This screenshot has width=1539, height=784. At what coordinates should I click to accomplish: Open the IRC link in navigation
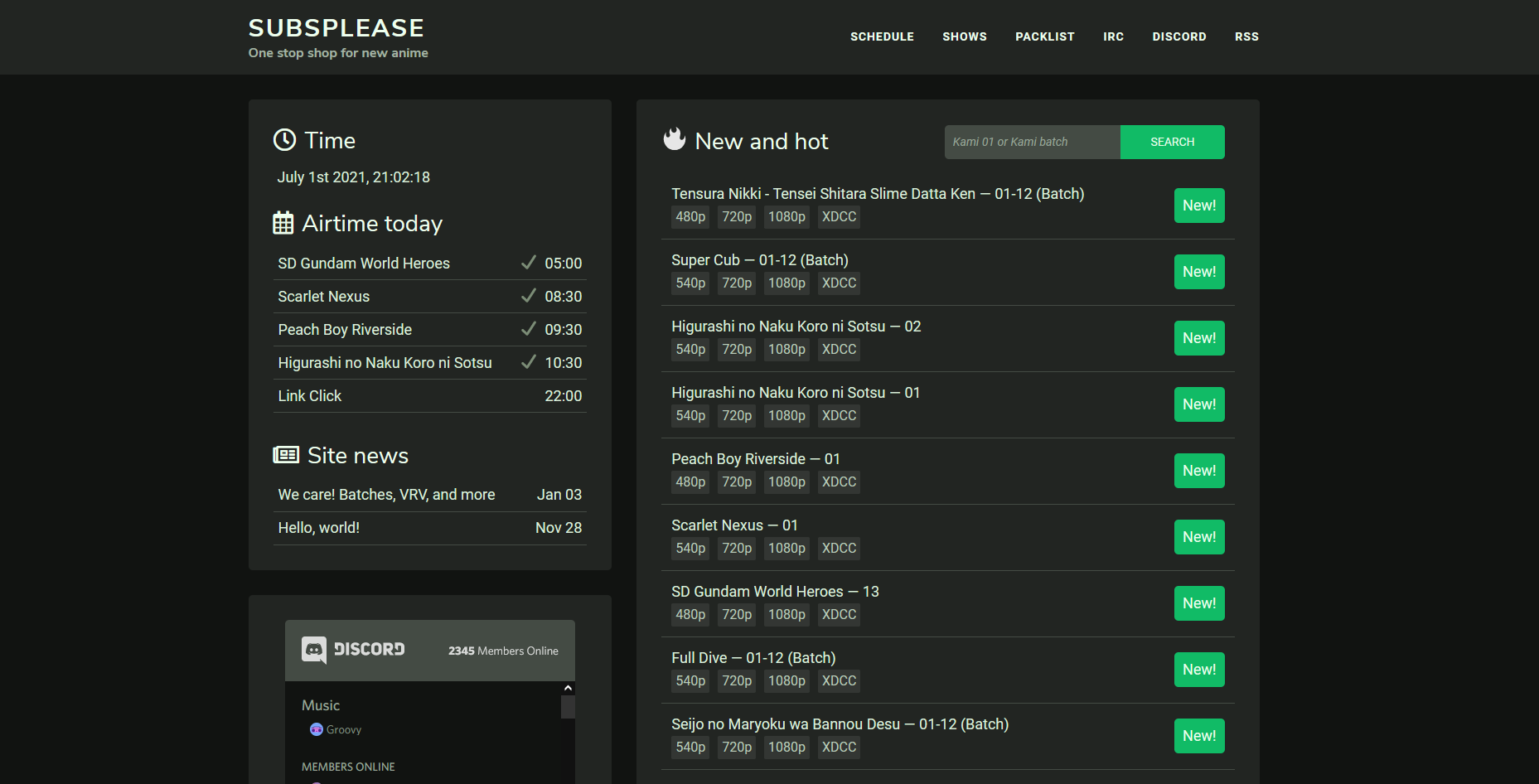pyautogui.click(x=1113, y=36)
